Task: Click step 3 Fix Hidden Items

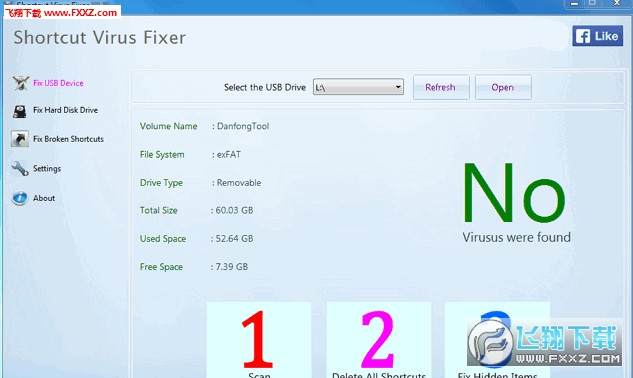Action: pyautogui.click(x=497, y=340)
